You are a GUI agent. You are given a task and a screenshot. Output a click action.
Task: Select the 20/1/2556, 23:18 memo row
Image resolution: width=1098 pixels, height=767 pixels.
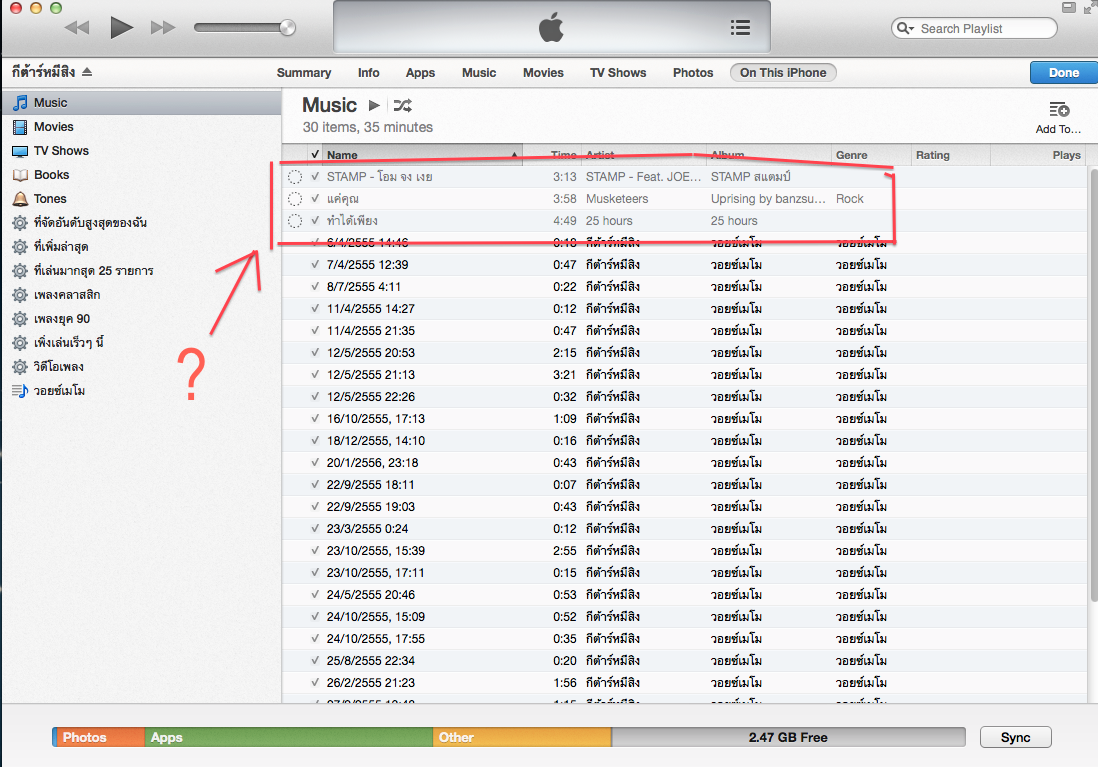[684, 463]
